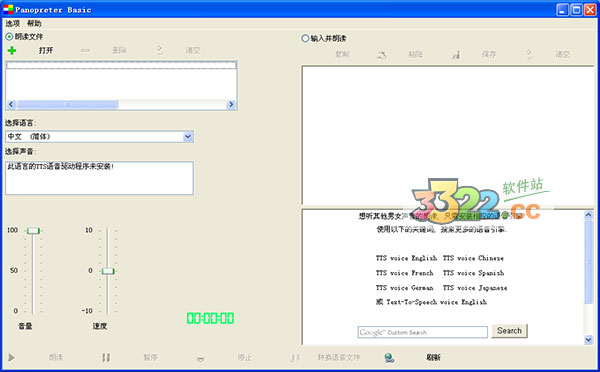The height and width of the screenshot is (372, 600).
Task: Click the green plus Open file icon
Action: click(x=12, y=50)
